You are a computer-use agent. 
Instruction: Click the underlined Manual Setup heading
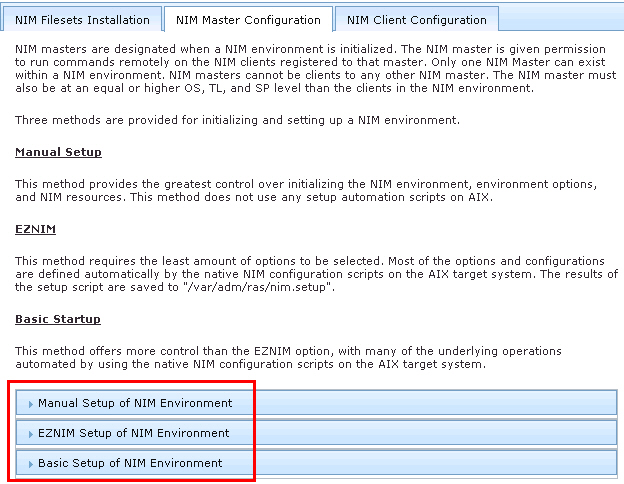point(58,152)
